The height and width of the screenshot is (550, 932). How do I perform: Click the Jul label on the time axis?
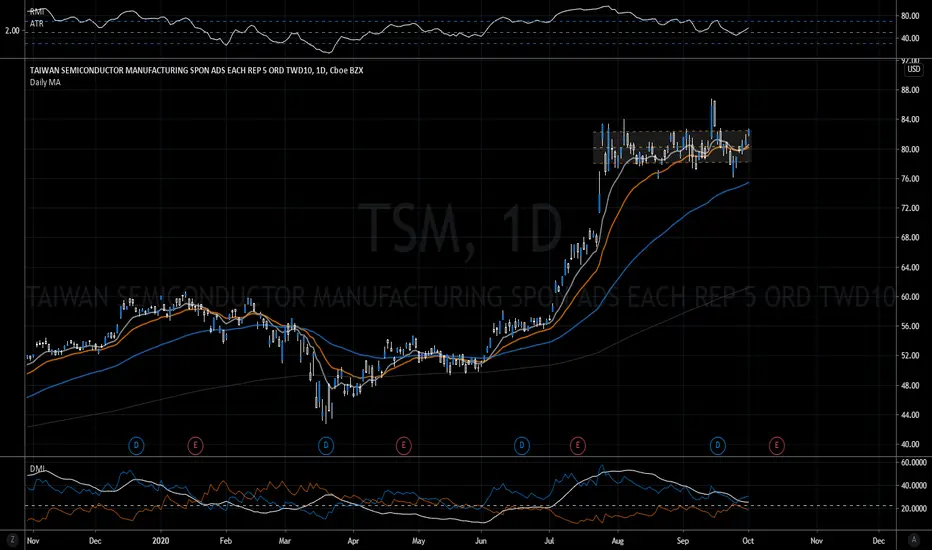point(549,541)
